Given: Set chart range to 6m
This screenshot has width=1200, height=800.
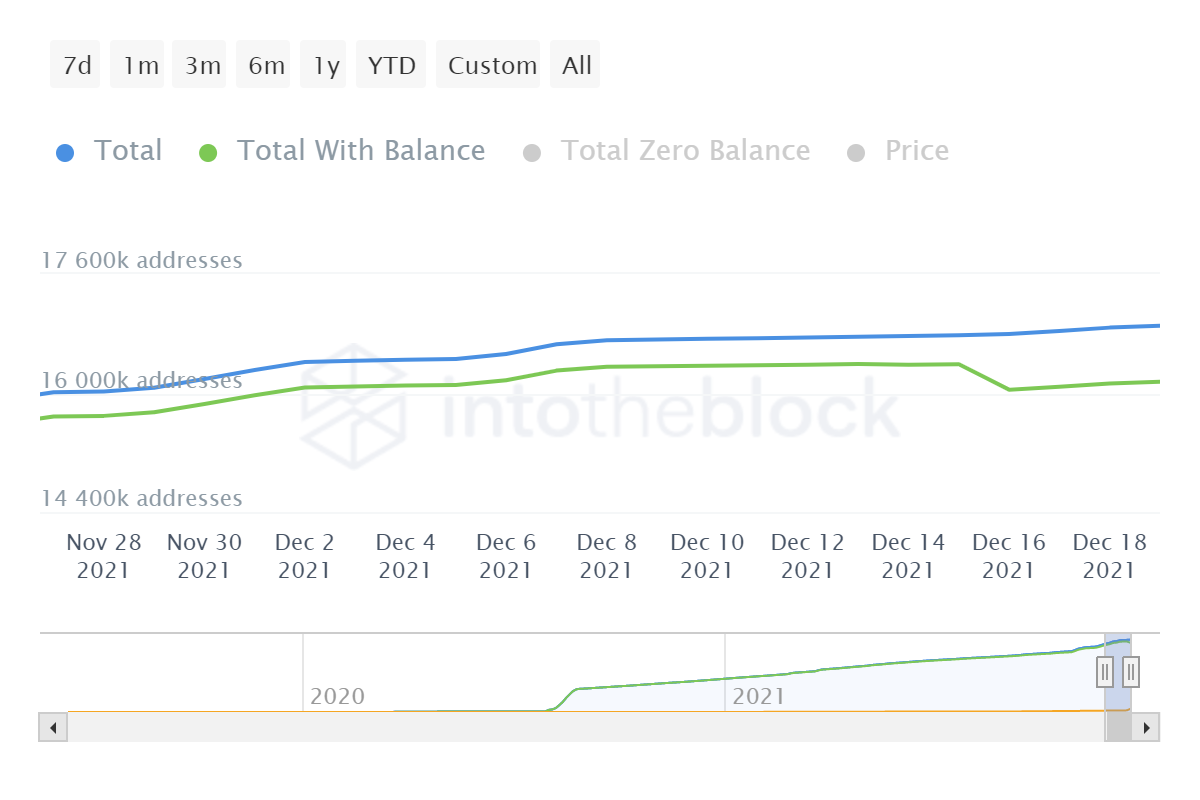Looking at the screenshot, I should [266, 66].
